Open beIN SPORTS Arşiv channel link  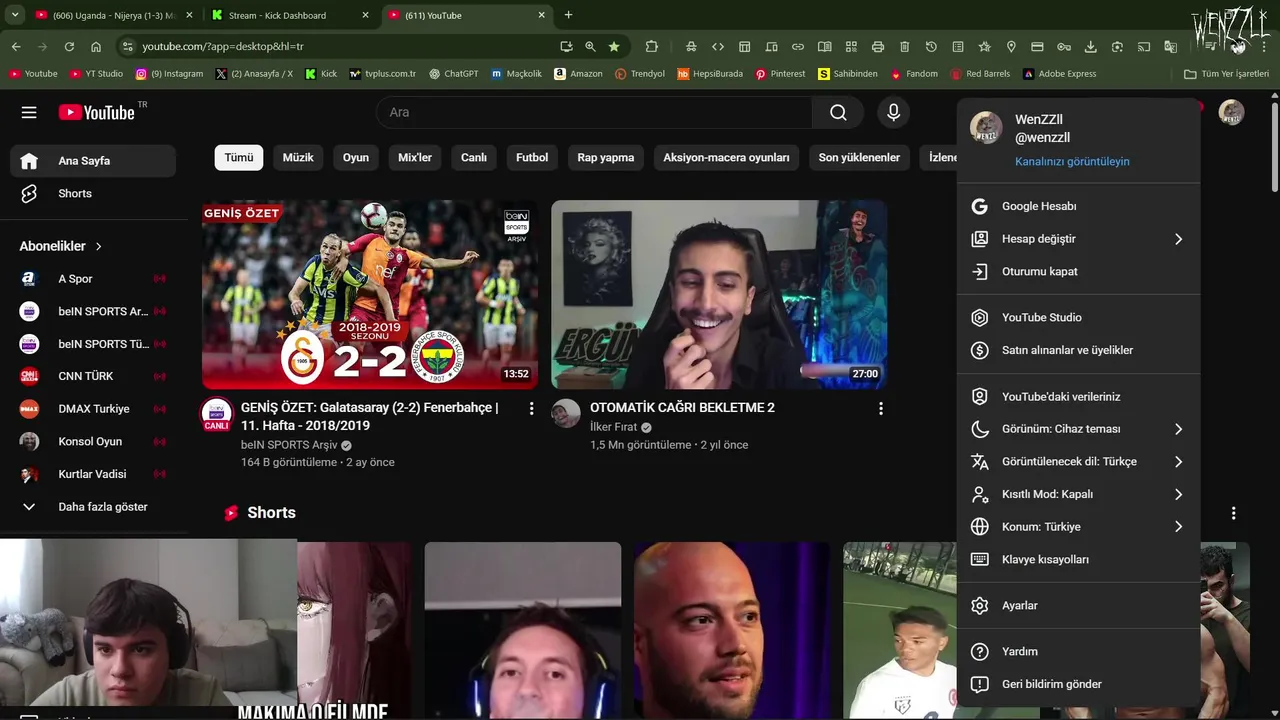[289, 445]
